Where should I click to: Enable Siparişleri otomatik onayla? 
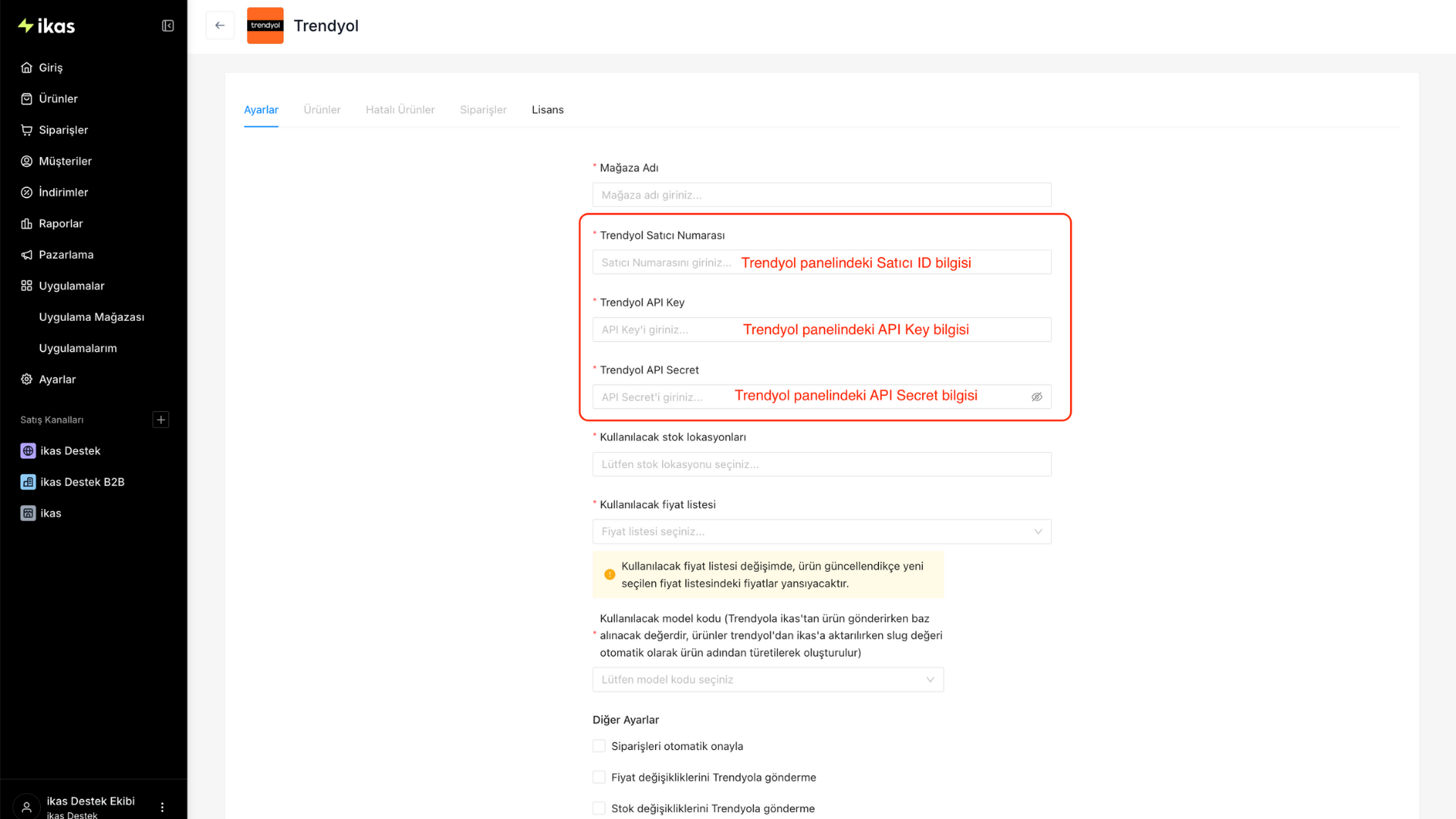(599, 746)
